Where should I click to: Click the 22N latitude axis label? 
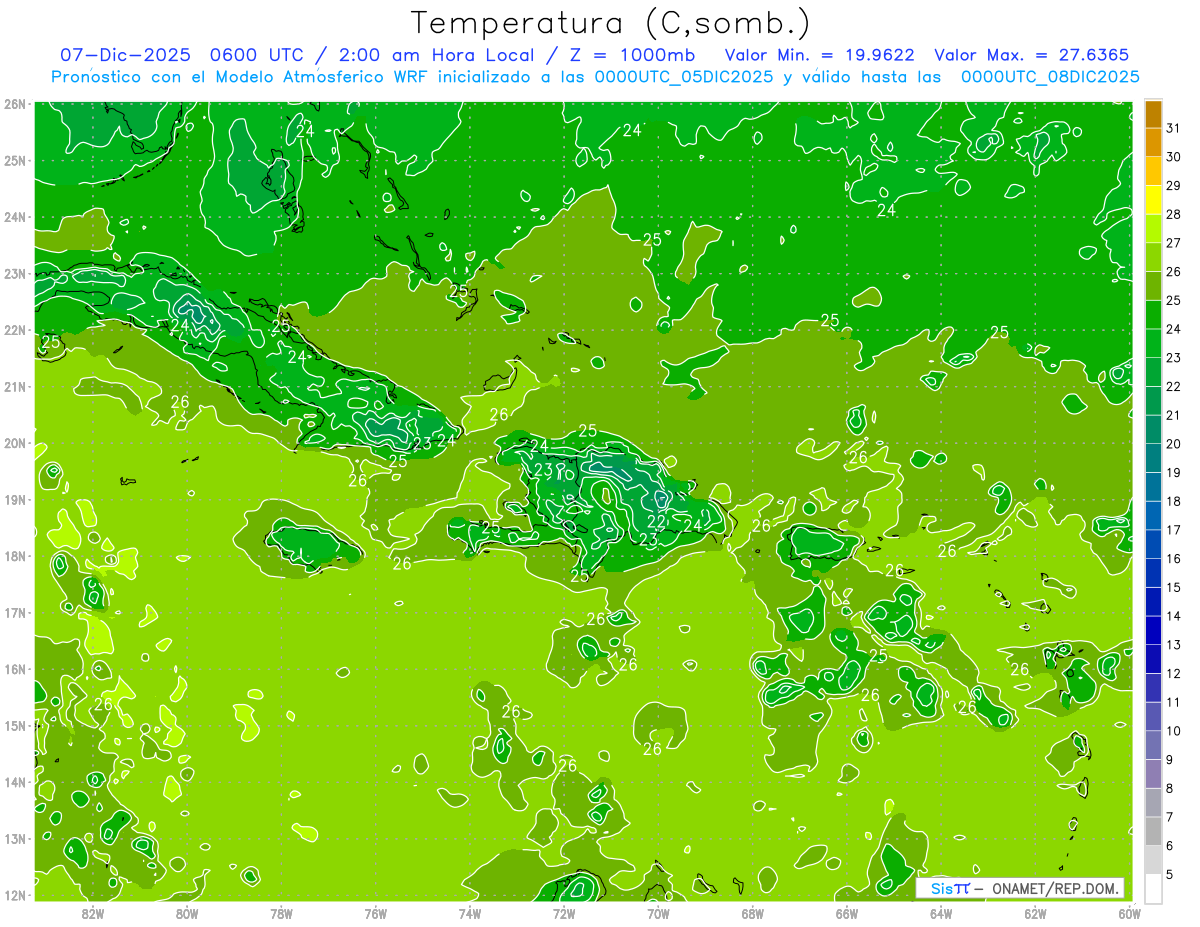(15, 330)
